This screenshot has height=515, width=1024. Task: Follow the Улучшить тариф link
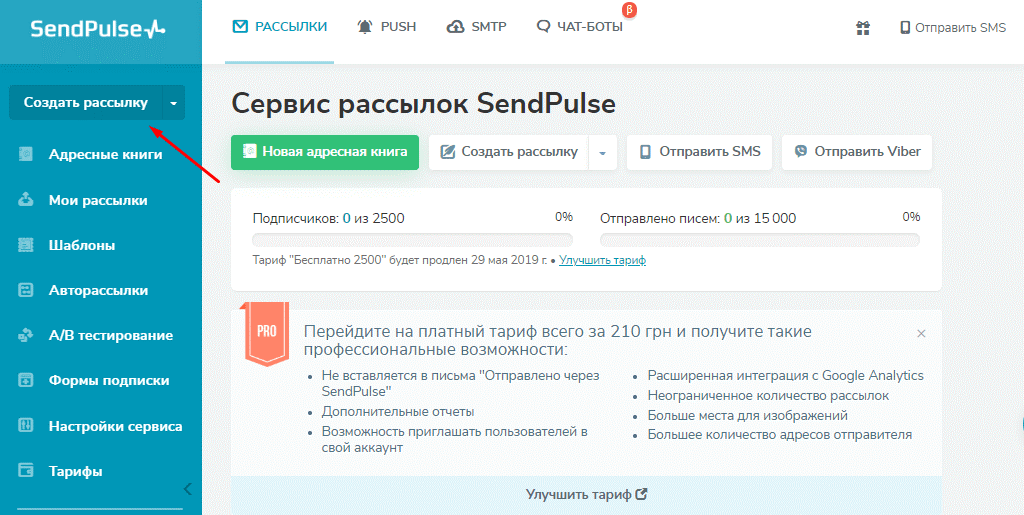(602, 260)
